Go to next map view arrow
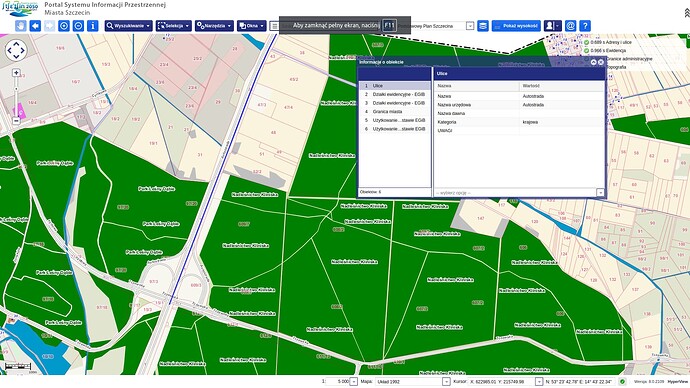Viewport: 690px width, 388px height. (x=49, y=26)
